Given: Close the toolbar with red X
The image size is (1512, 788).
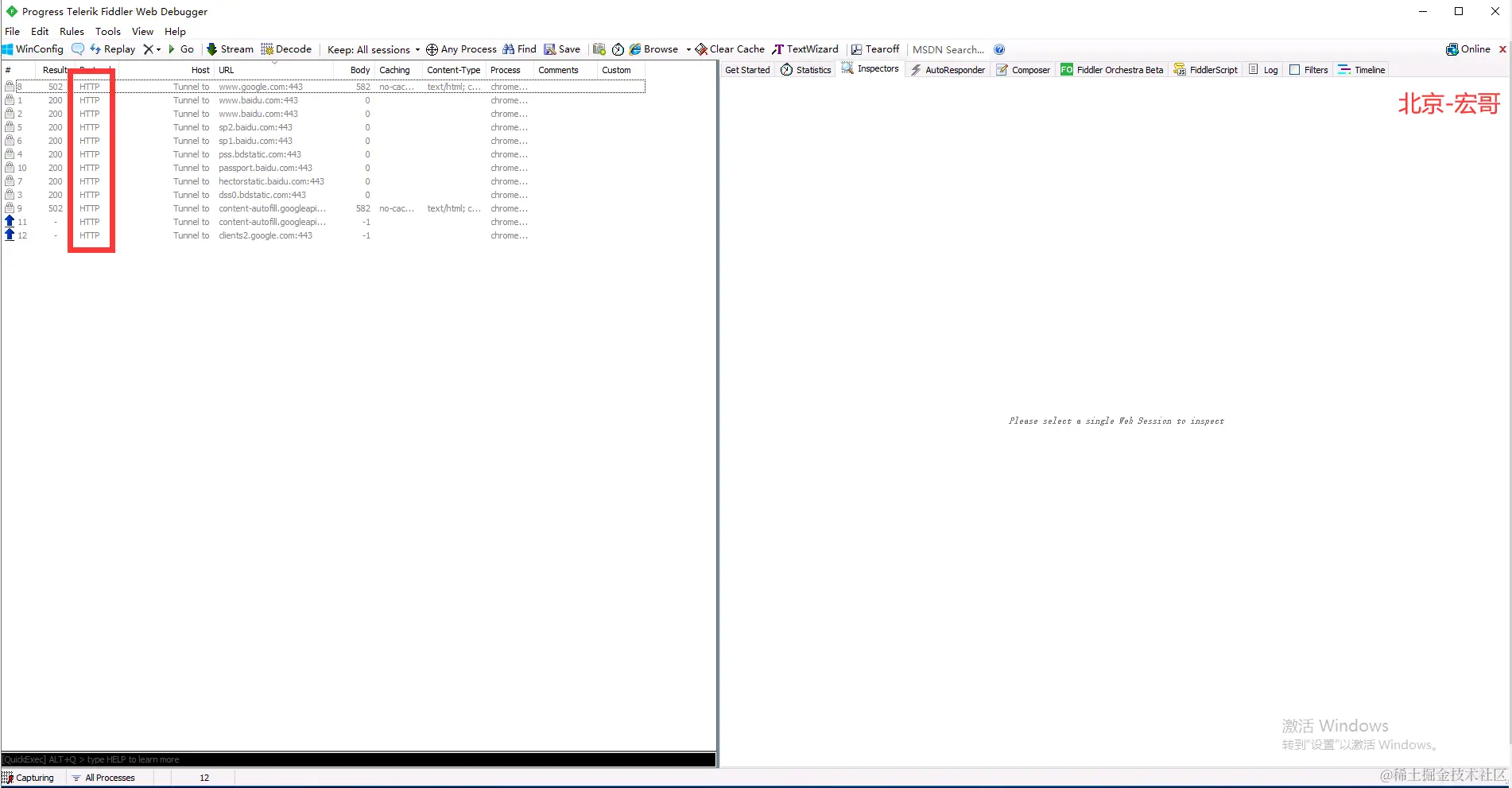Looking at the screenshot, I should [x=1502, y=49].
